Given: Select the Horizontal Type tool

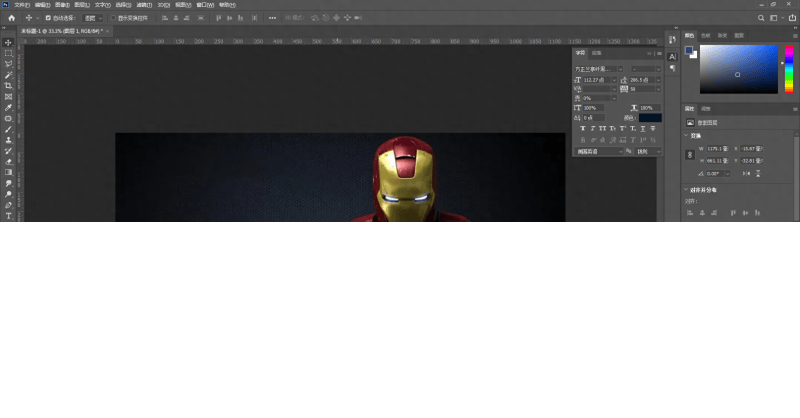Looking at the screenshot, I should (8, 216).
